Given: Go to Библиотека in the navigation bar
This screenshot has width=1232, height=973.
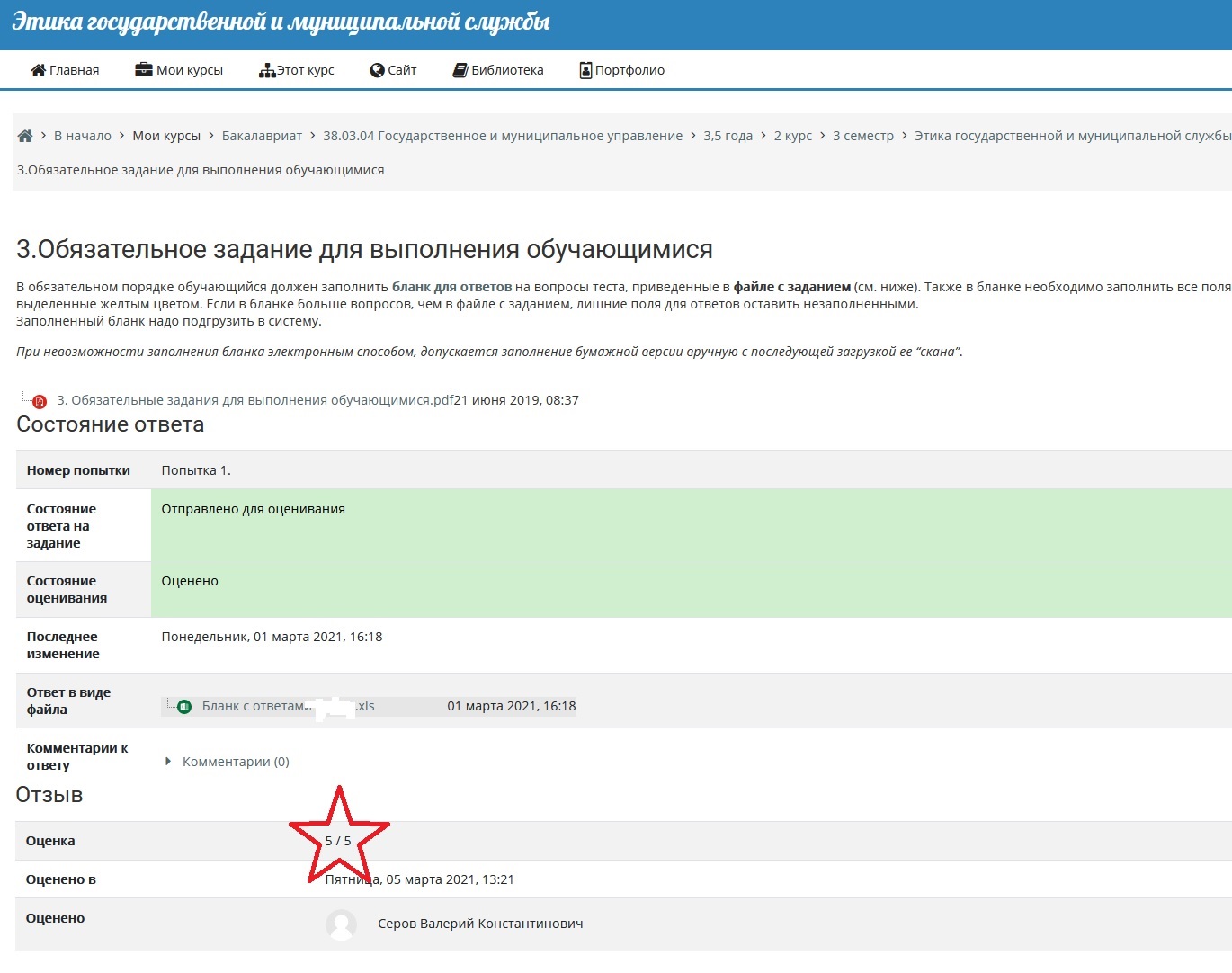Looking at the screenshot, I should (x=498, y=70).
